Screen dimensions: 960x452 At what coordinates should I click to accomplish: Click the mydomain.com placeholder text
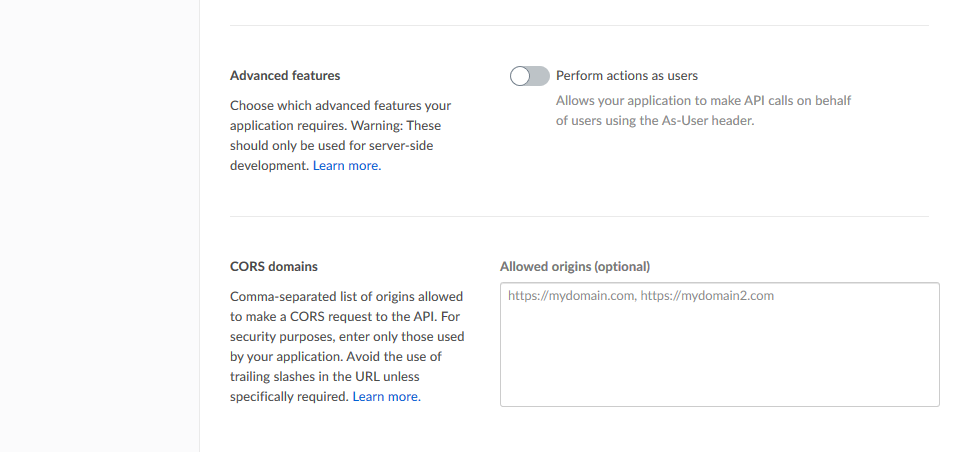tap(640, 296)
